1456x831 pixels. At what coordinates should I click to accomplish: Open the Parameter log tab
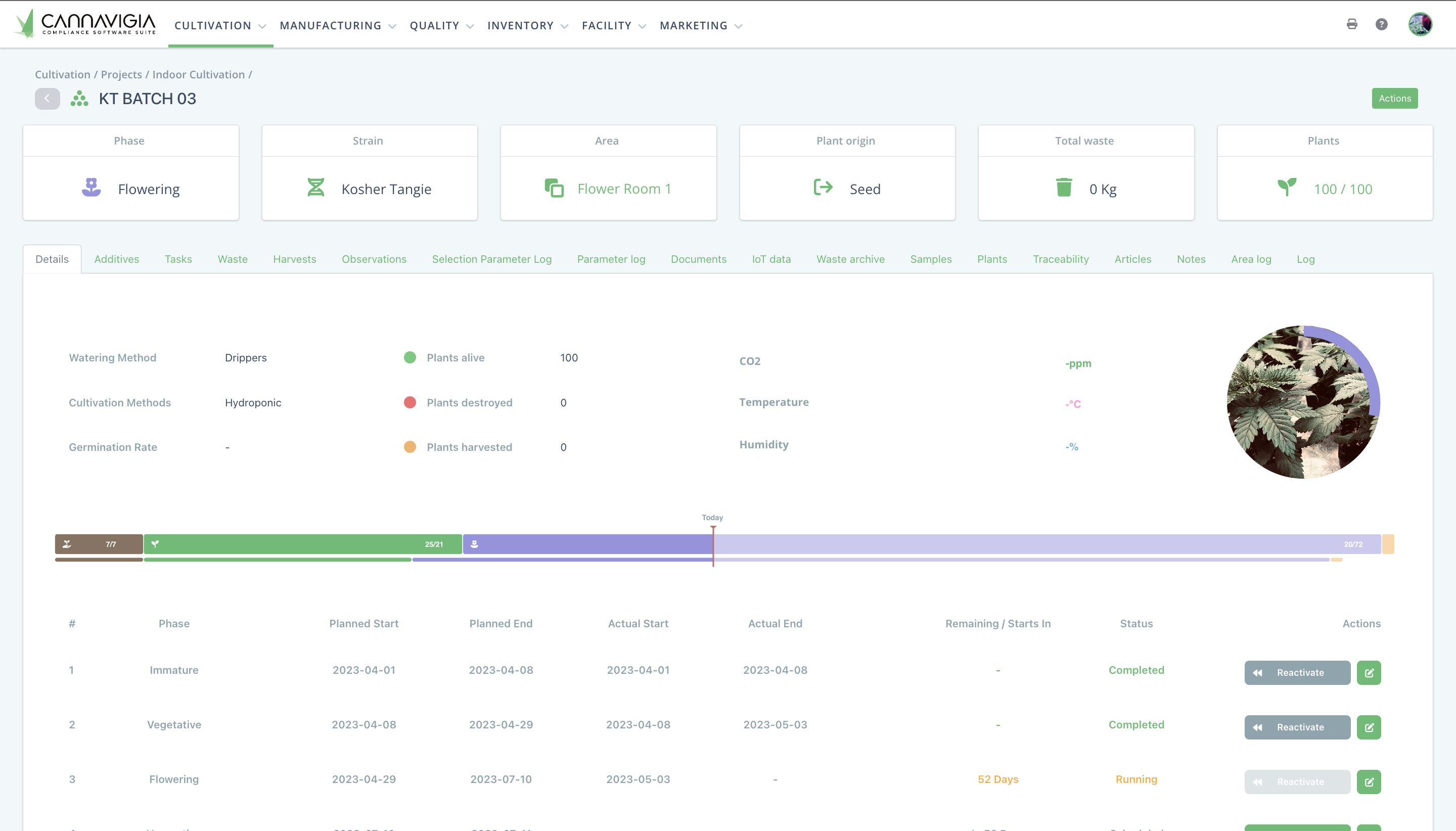tap(611, 259)
